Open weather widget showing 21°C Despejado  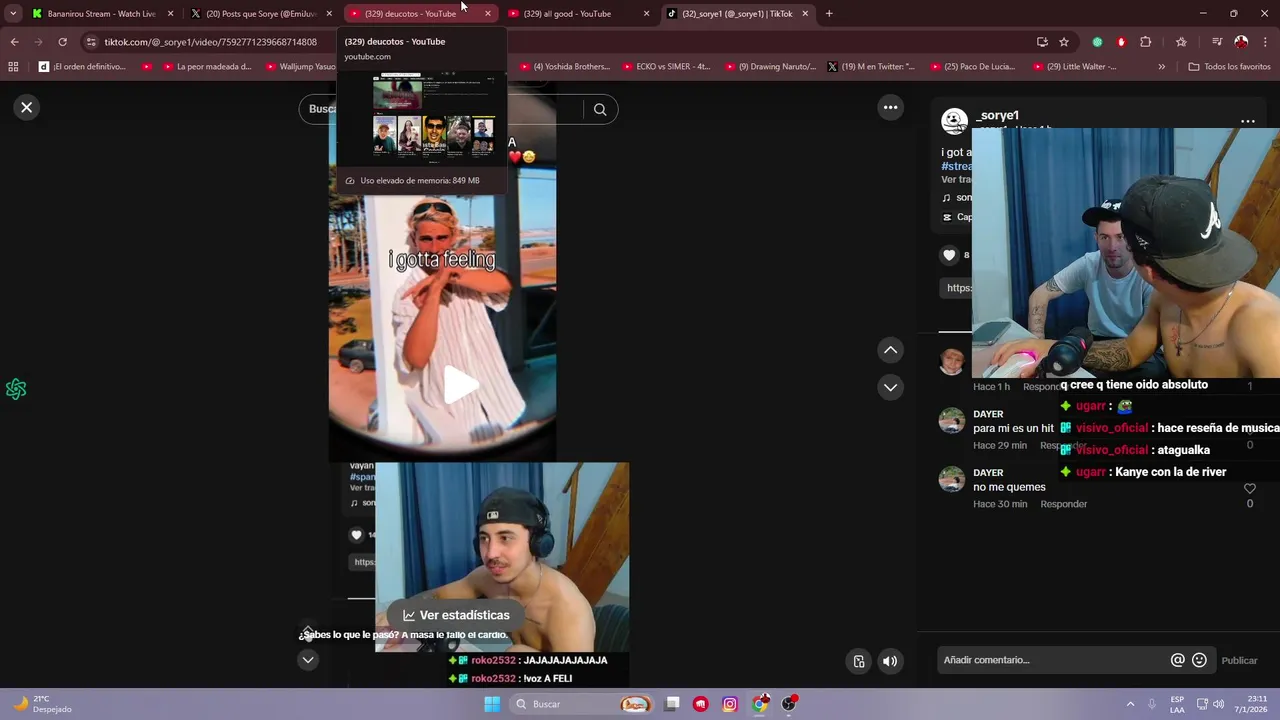click(42, 704)
